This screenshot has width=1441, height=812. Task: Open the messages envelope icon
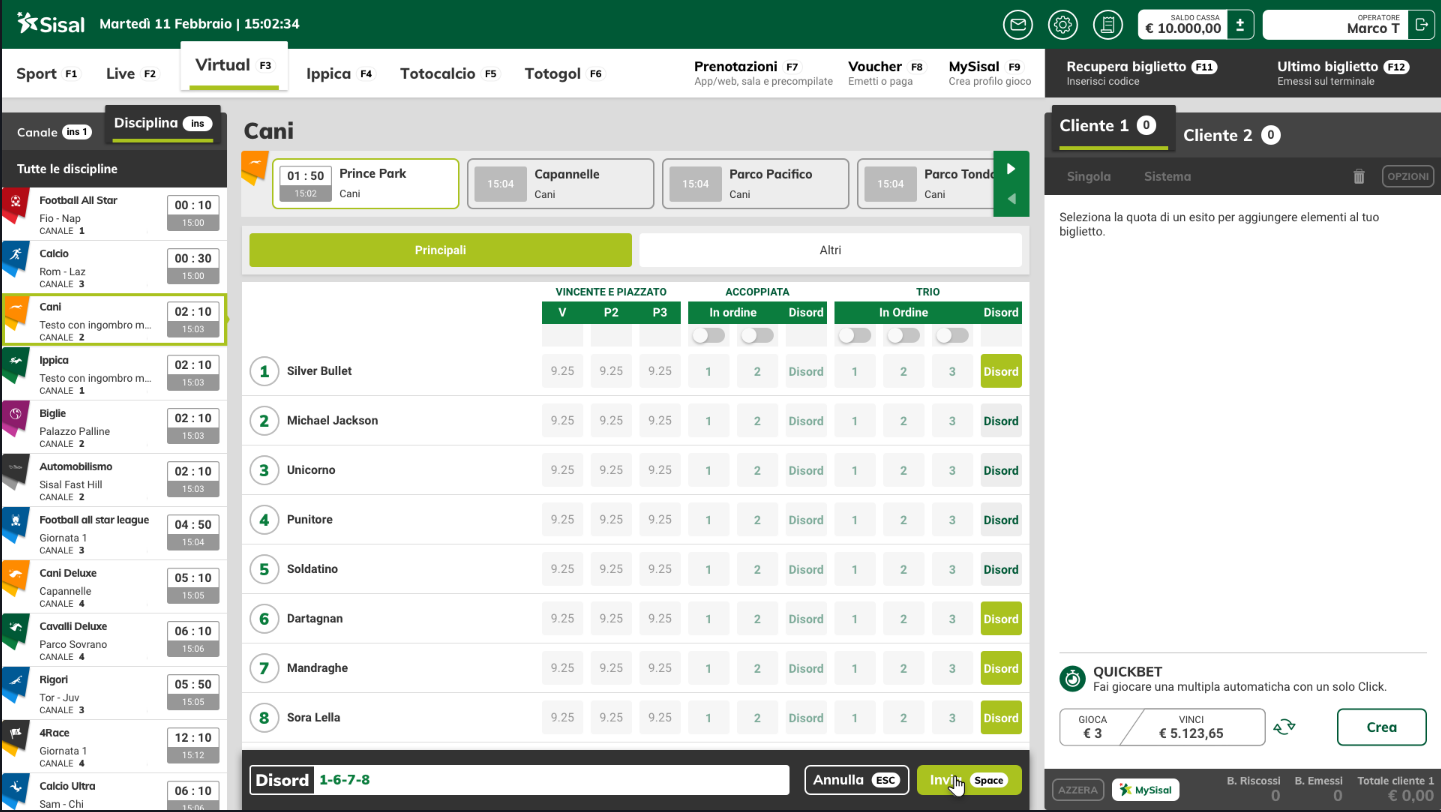pyautogui.click(x=1019, y=25)
